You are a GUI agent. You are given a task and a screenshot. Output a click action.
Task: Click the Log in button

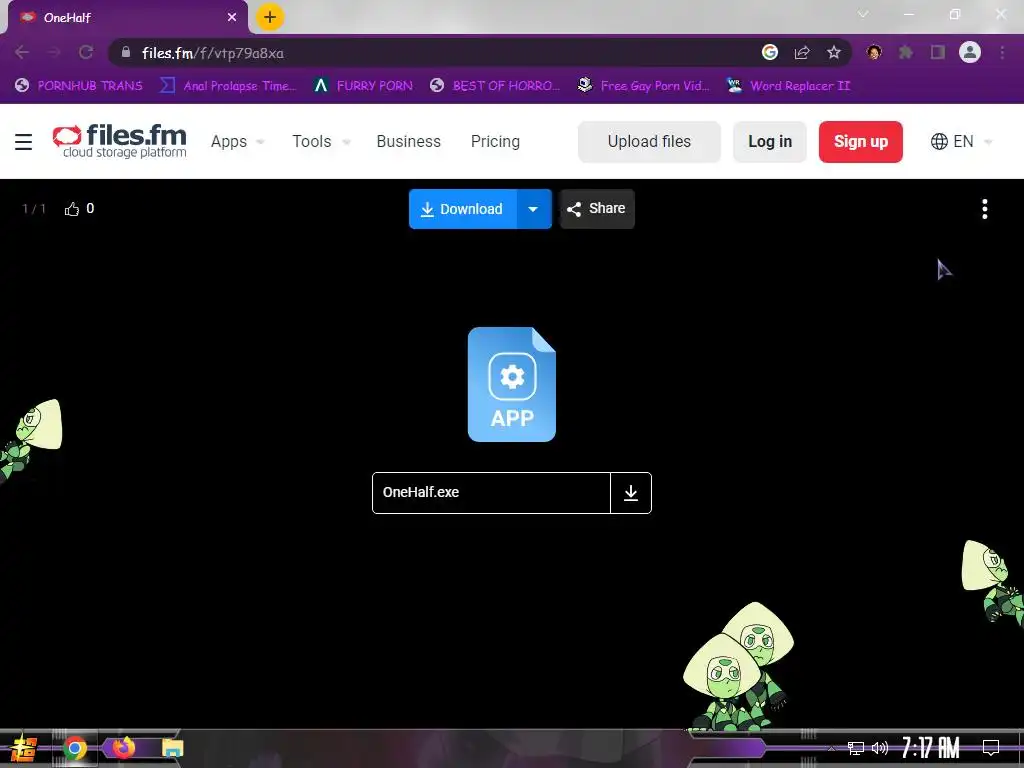[770, 142]
